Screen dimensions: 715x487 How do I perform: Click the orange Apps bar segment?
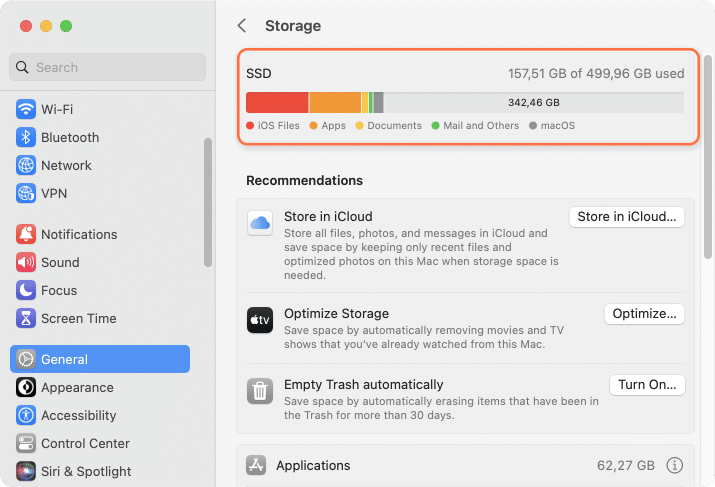tap(335, 103)
